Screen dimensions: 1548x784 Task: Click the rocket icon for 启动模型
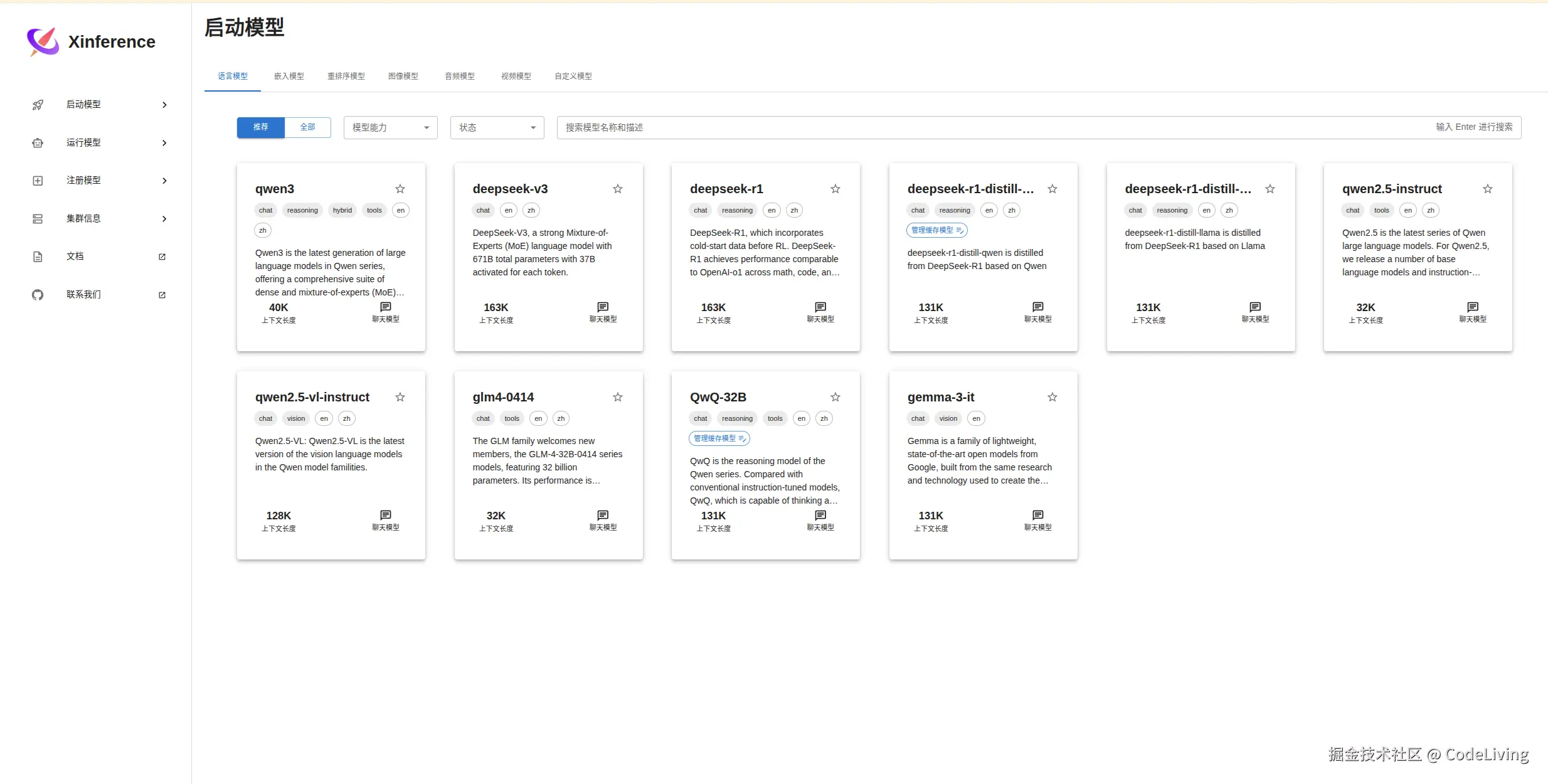[x=38, y=105]
